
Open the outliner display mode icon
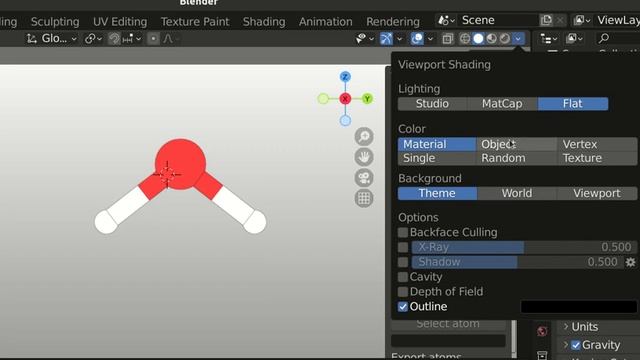[573, 39]
